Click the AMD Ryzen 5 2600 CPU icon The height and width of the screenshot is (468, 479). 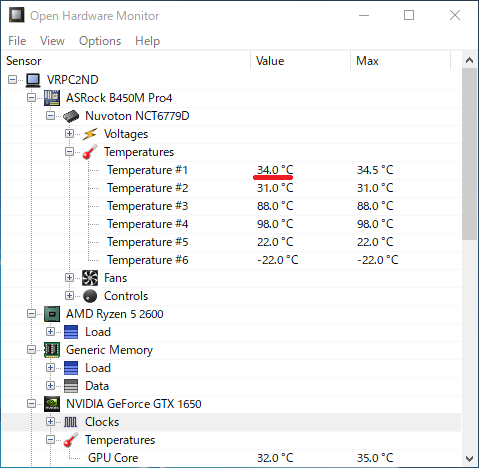[52, 314]
